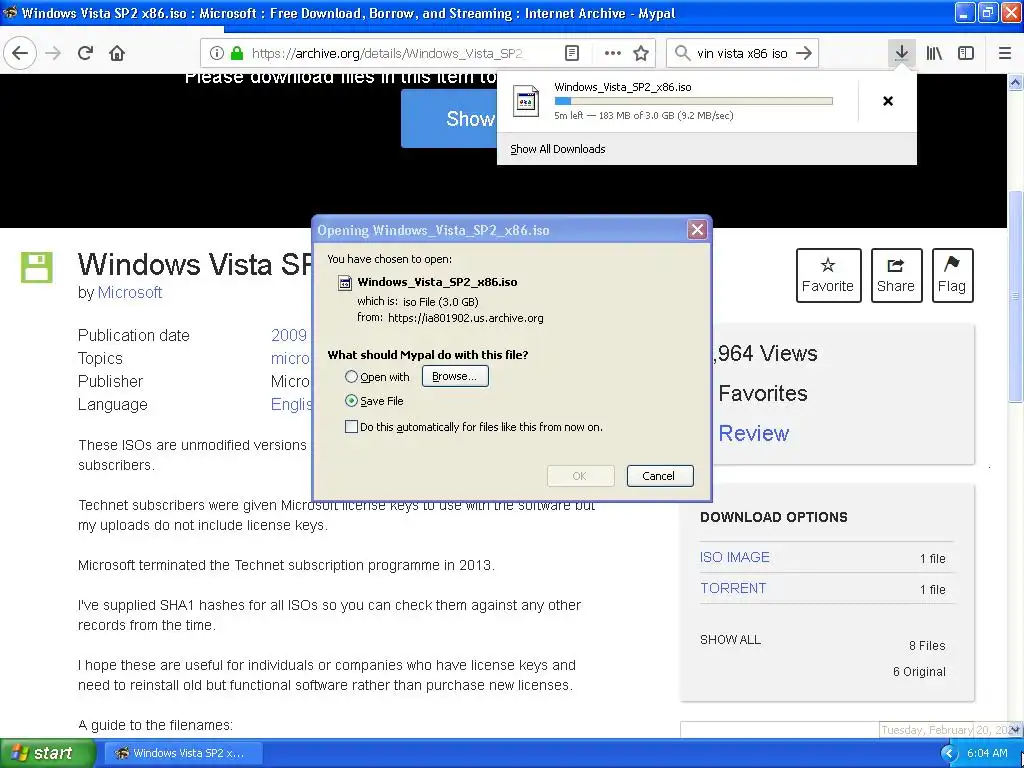Open the Microsoft author link
Screen dimensions: 1024x768
[129, 293]
